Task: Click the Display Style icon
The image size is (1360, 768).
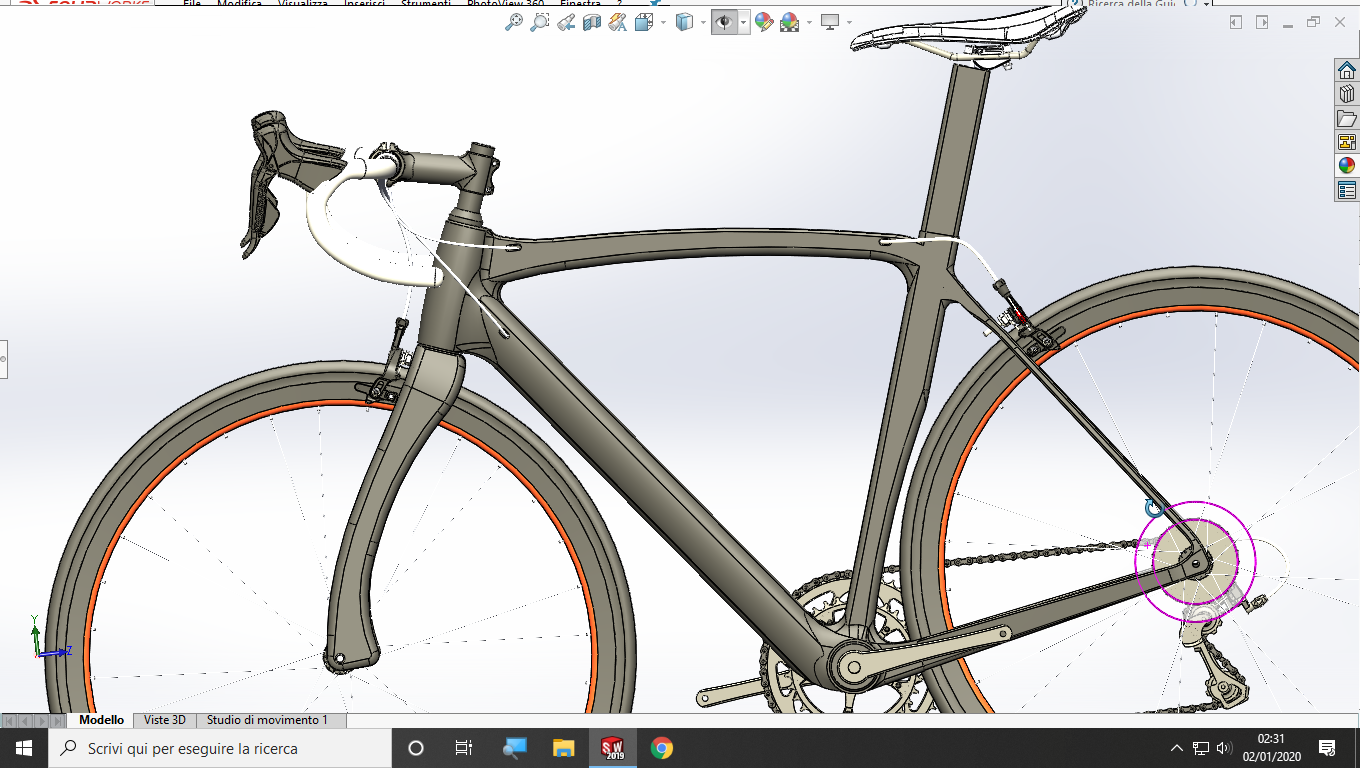Action: pyautogui.click(x=684, y=22)
